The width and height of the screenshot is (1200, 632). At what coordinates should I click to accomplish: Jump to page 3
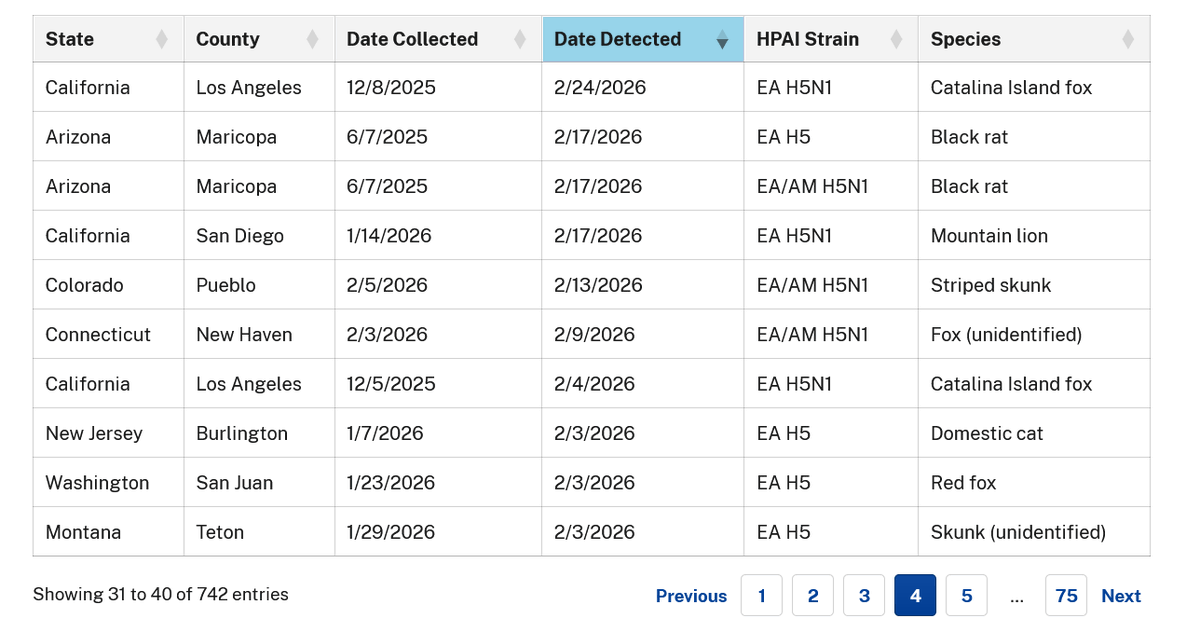point(864,596)
